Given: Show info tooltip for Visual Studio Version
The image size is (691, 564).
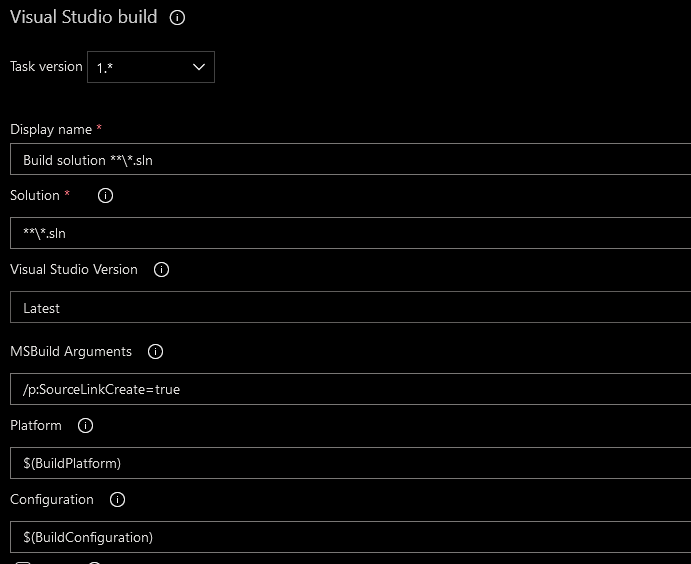Looking at the screenshot, I should click(x=161, y=270).
